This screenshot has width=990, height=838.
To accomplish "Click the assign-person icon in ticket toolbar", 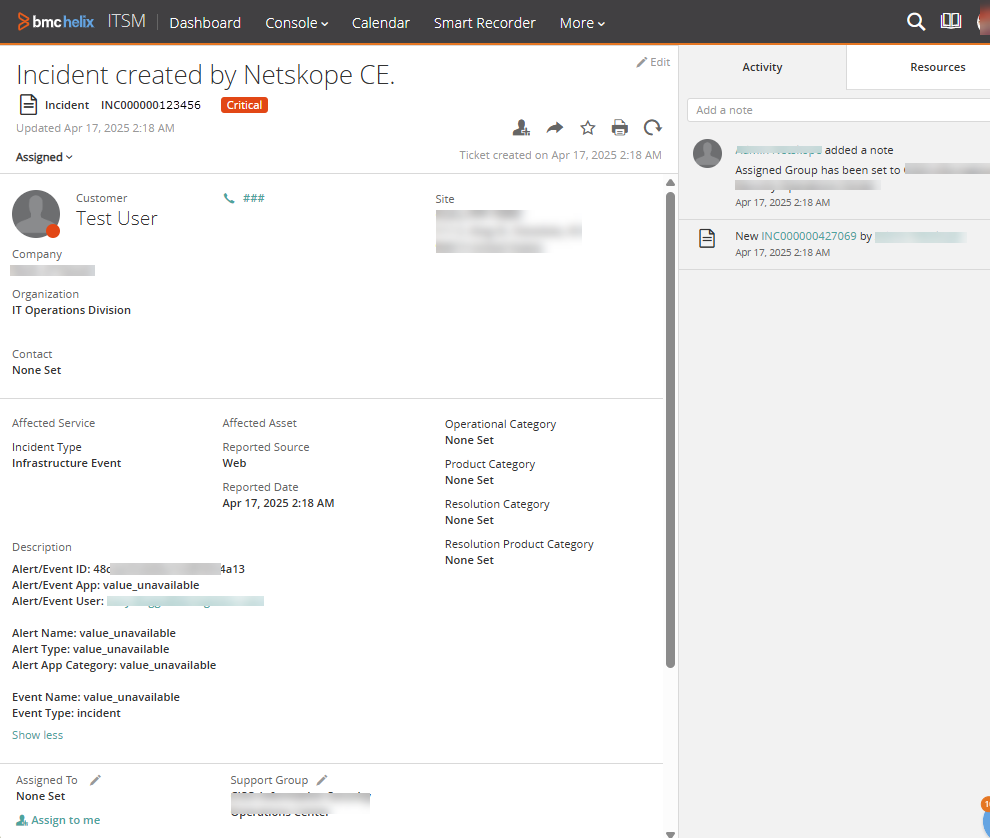I will pyautogui.click(x=521, y=128).
